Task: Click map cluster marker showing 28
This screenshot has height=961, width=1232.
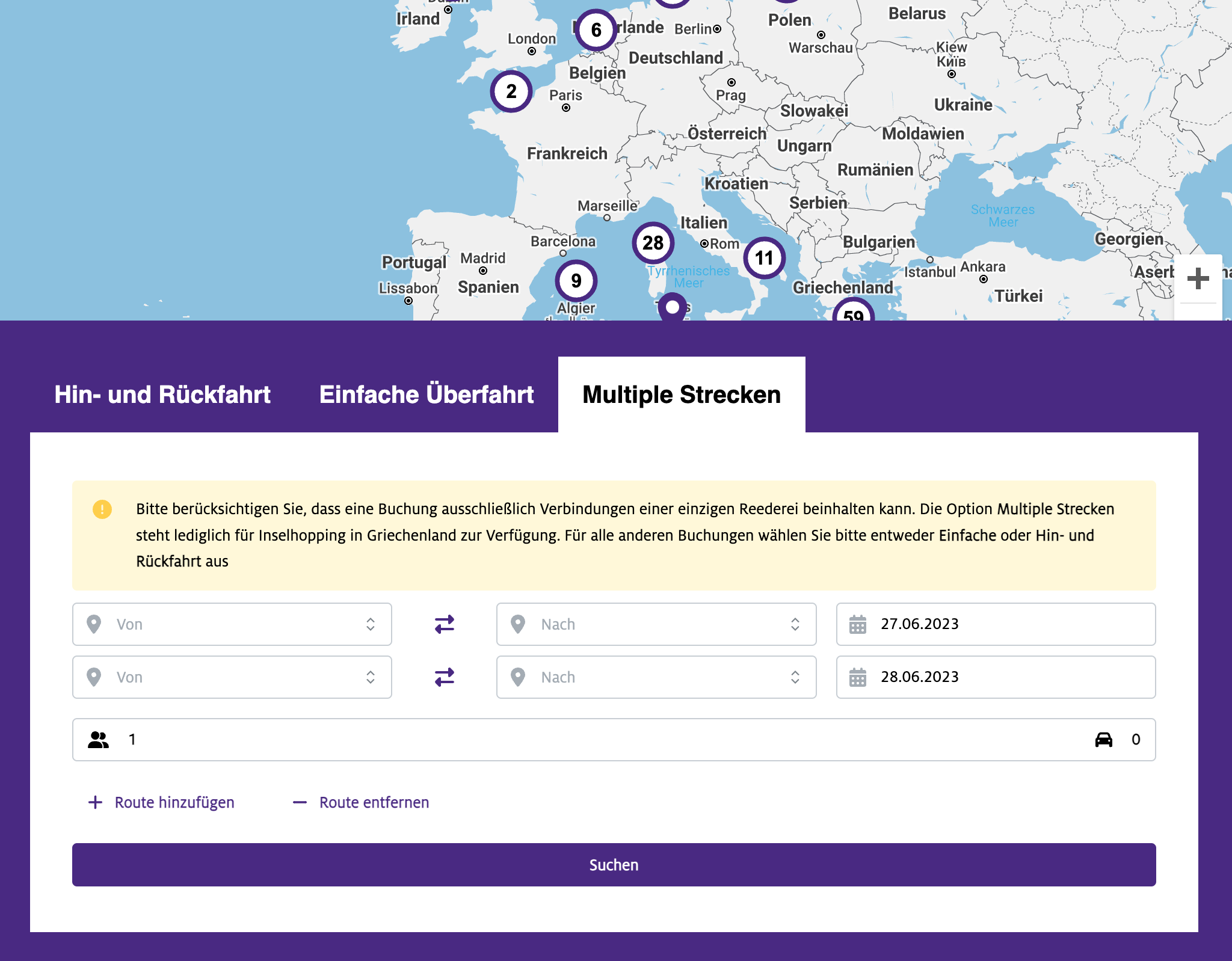Action: [653, 243]
